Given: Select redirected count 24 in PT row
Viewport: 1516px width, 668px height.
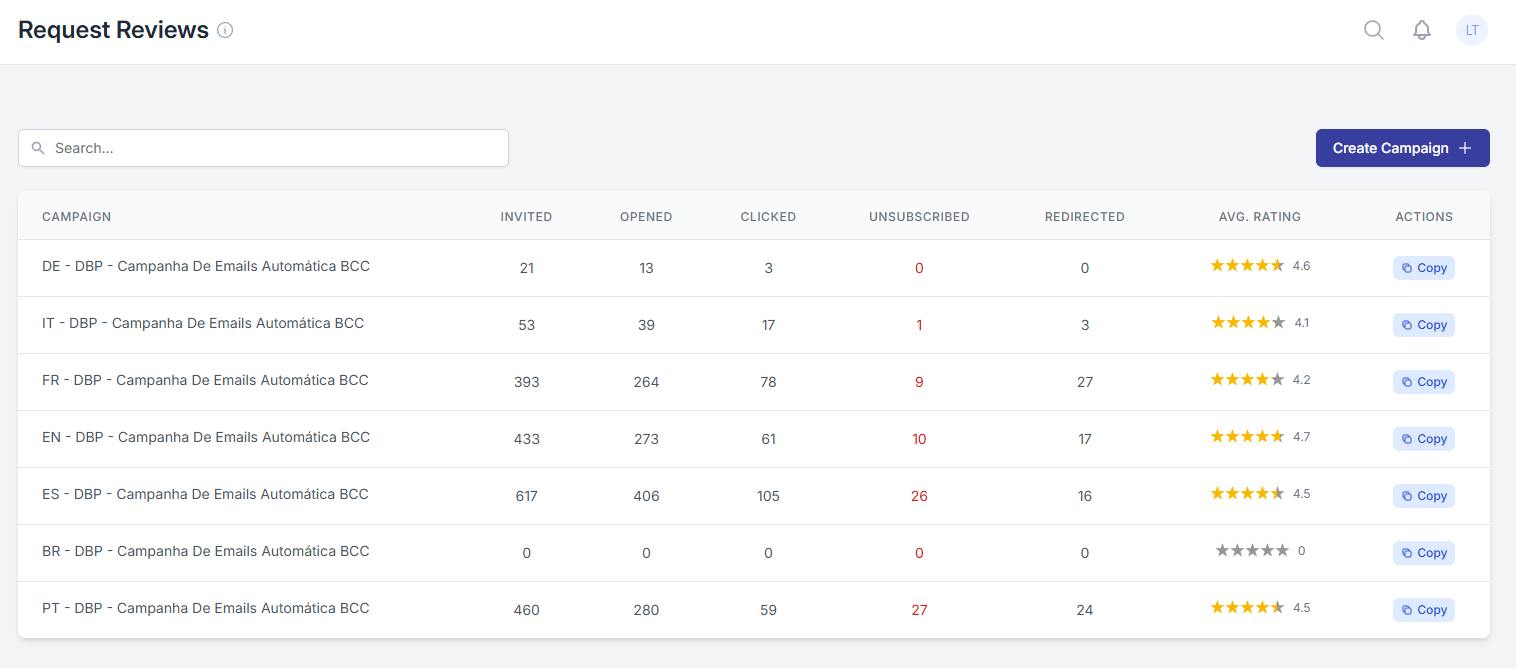Looking at the screenshot, I should tap(1085, 610).
